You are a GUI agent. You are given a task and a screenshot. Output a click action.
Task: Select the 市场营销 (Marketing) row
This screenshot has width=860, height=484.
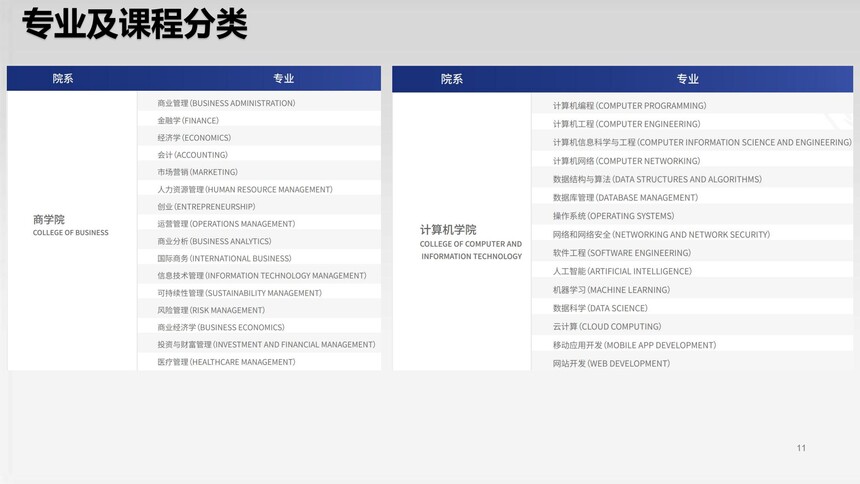pyautogui.click(x=197, y=172)
